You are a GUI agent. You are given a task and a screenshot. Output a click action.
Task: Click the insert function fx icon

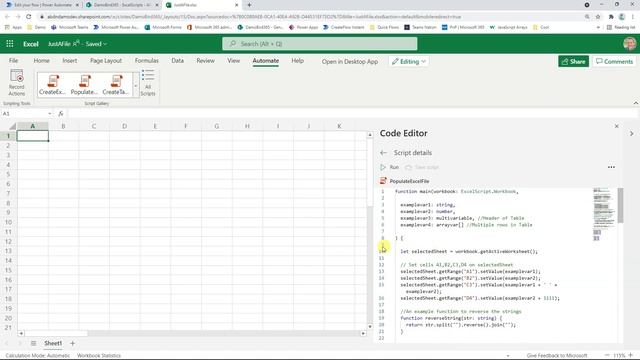(61, 114)
